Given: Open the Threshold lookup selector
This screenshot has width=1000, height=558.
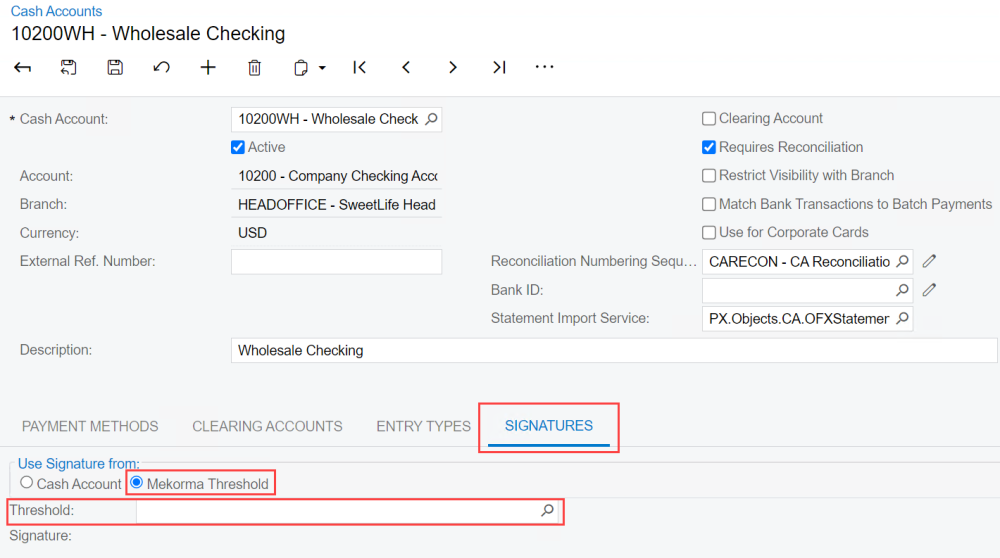Looking at the screenshot, I should tap(547, 510).
